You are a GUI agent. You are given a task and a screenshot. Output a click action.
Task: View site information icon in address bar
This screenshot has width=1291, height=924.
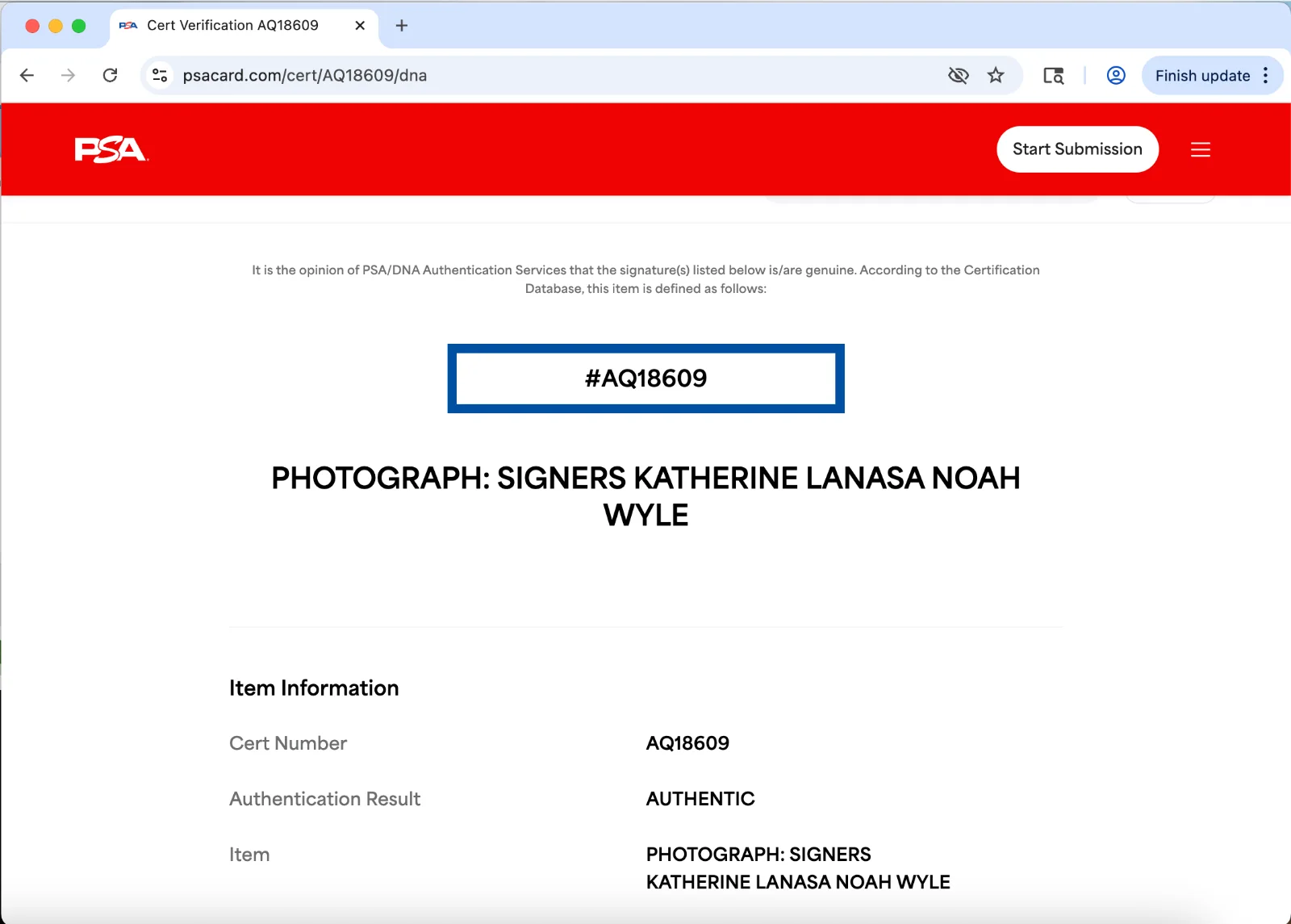160,75
